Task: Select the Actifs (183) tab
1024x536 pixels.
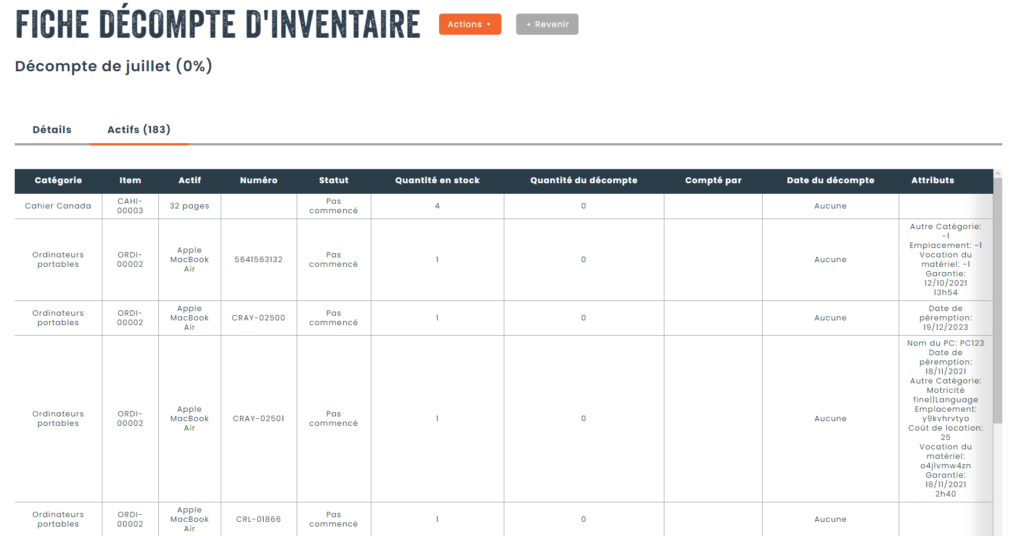Action: coord(139,130)
